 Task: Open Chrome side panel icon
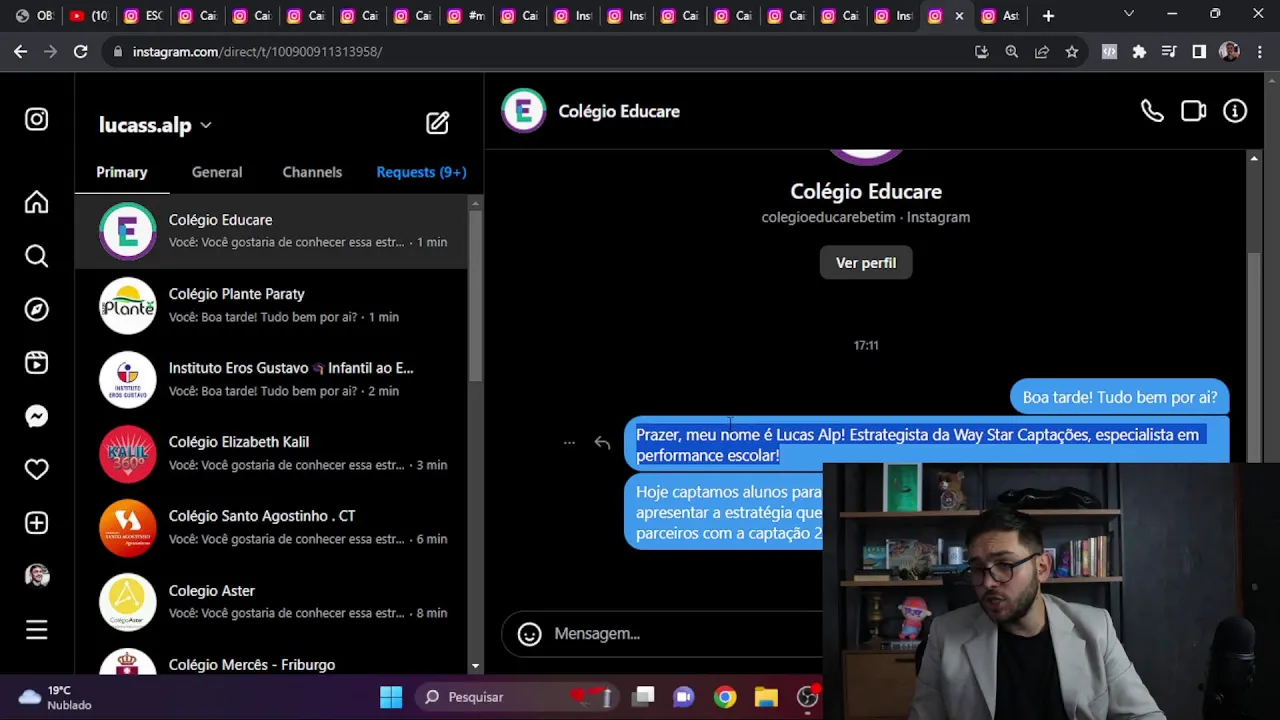point(1199,52)
